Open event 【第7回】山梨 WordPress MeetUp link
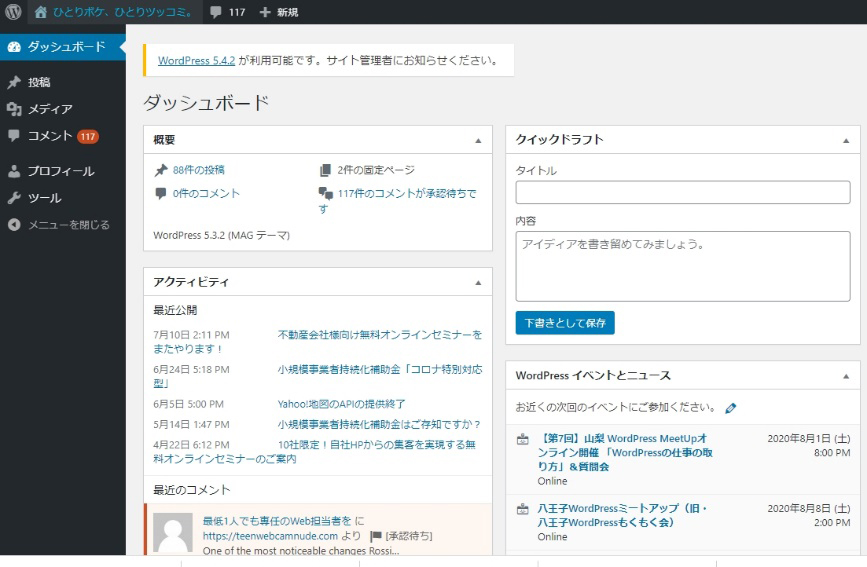 coord(625,452)
